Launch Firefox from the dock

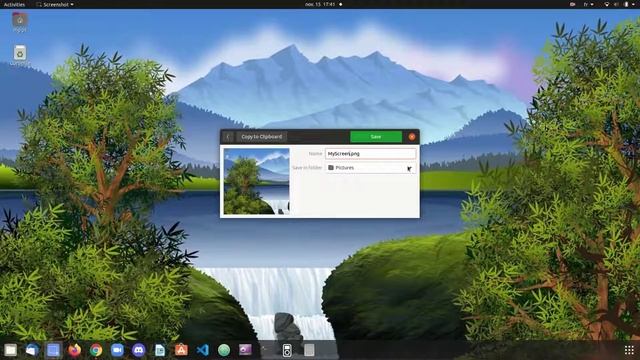[75, 350]
